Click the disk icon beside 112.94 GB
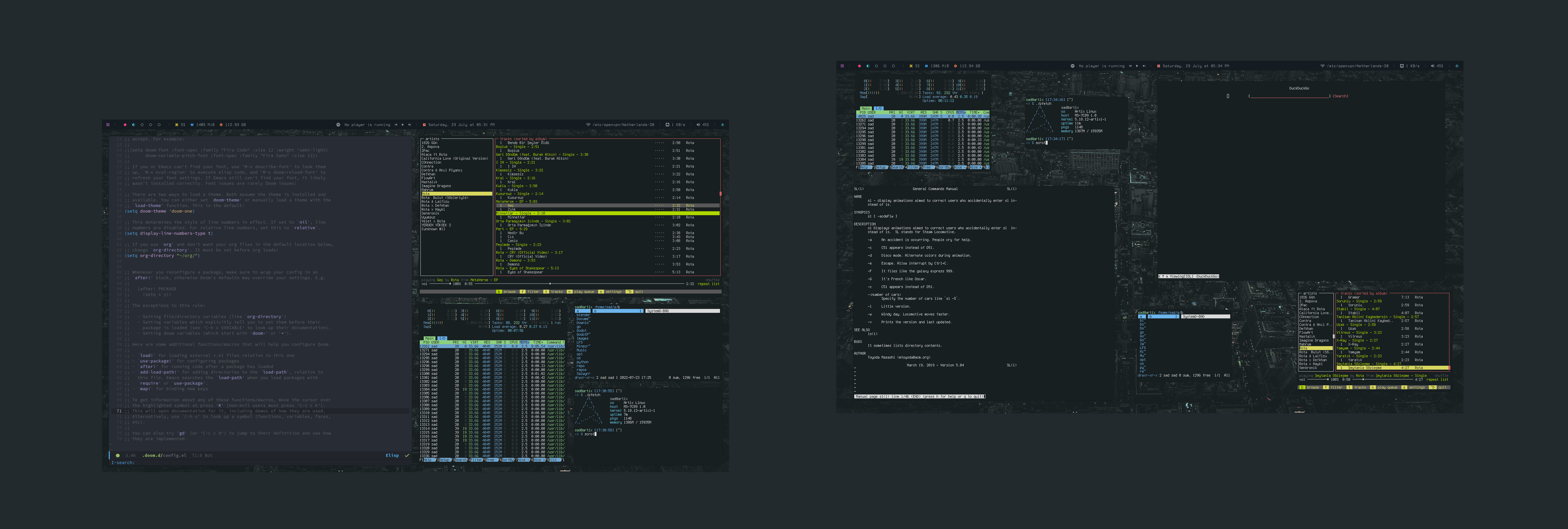The width and height of the screenshot is (1568, 529). (x=955, y=66)
